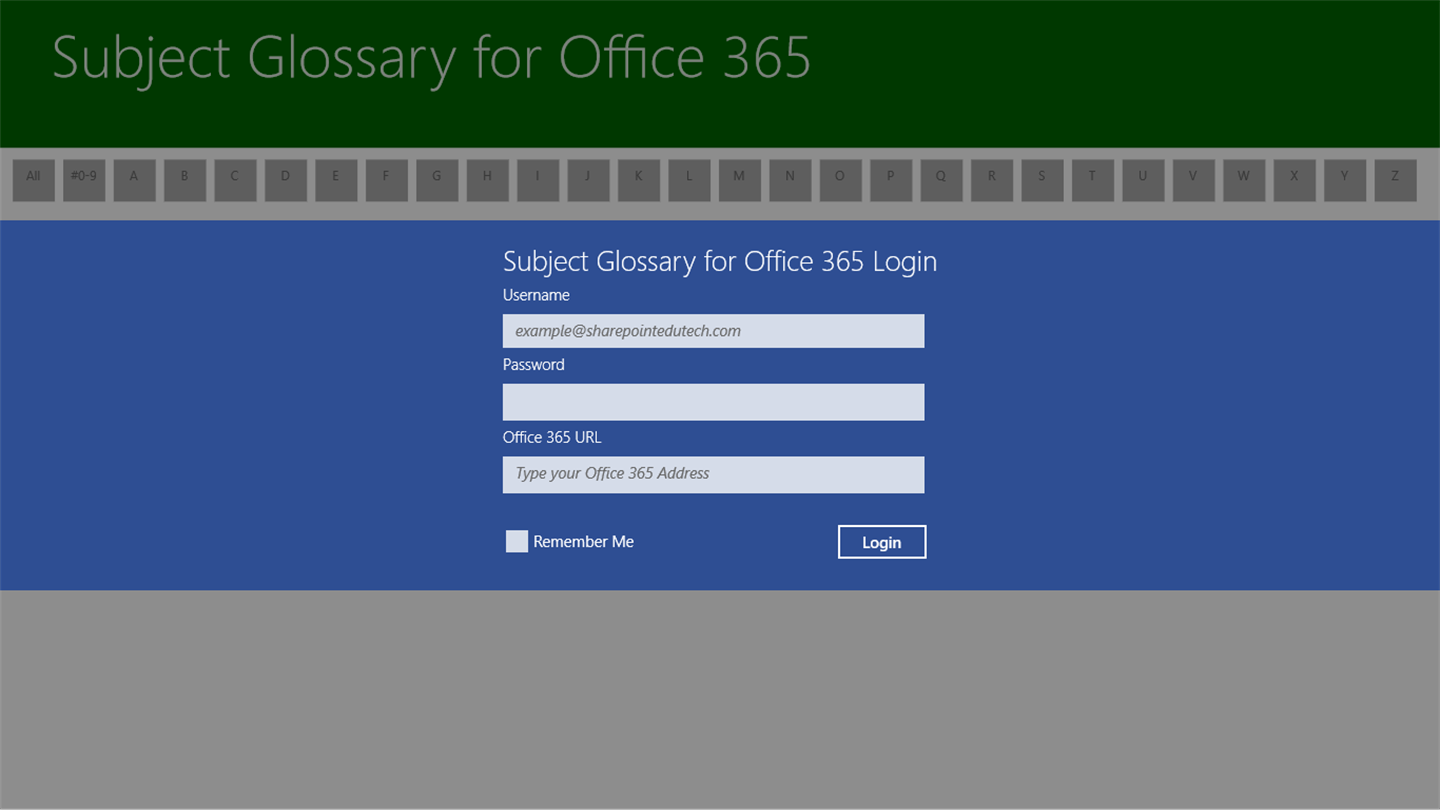Select the letter P tile
The width and height of the screenshot is (1440, 810).
point(891,180)
